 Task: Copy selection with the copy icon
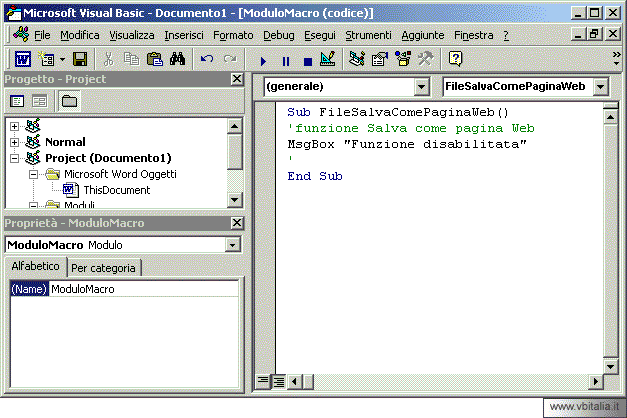point(131,60)
